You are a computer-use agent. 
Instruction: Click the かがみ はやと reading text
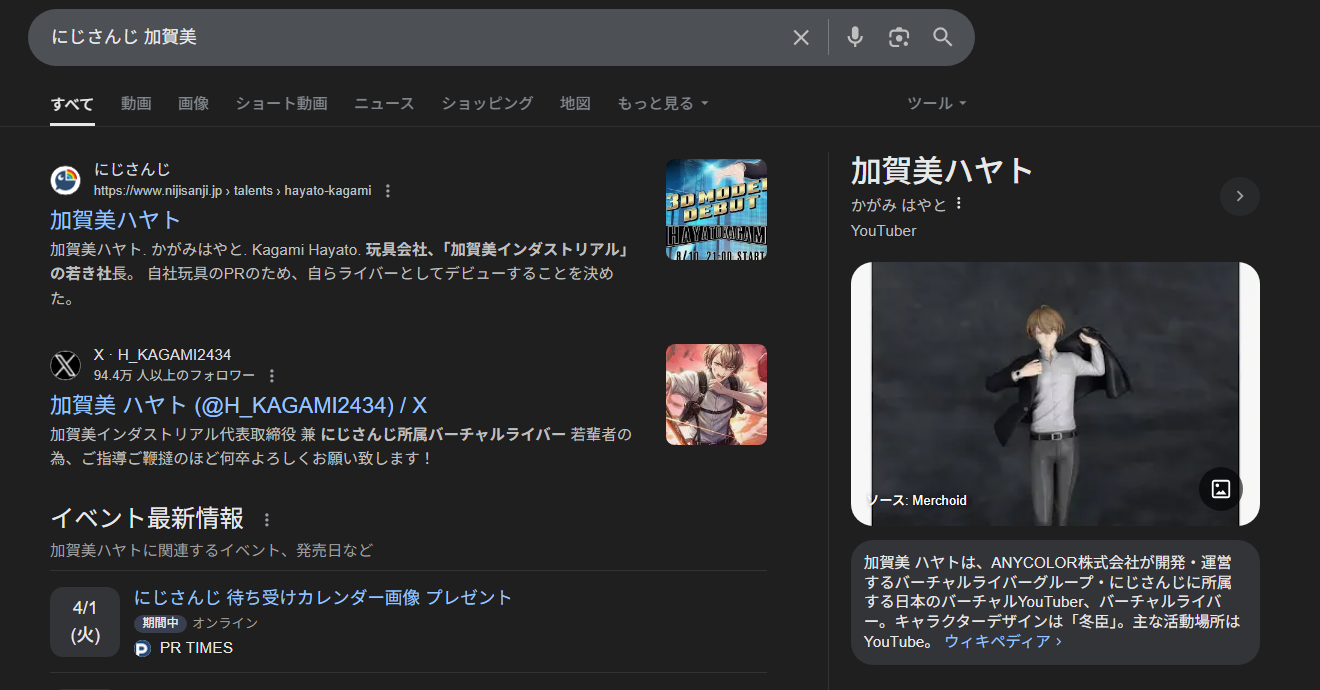click(x=899, y=204)
